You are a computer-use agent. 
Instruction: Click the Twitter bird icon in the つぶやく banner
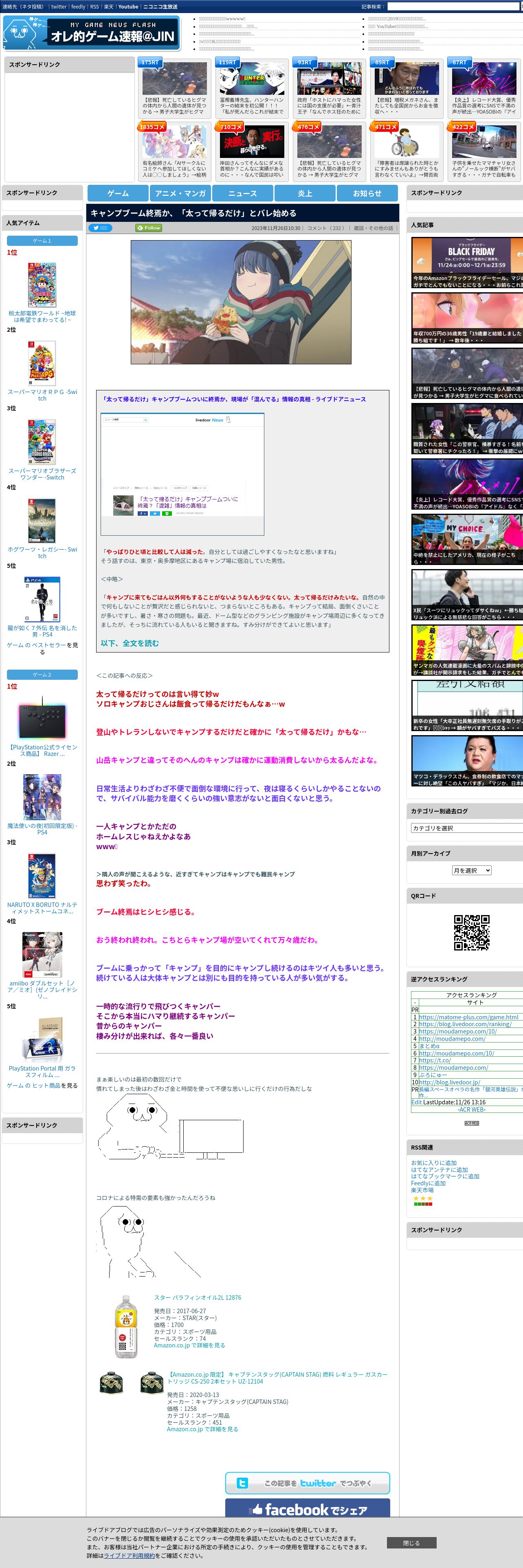(242, 1483)
